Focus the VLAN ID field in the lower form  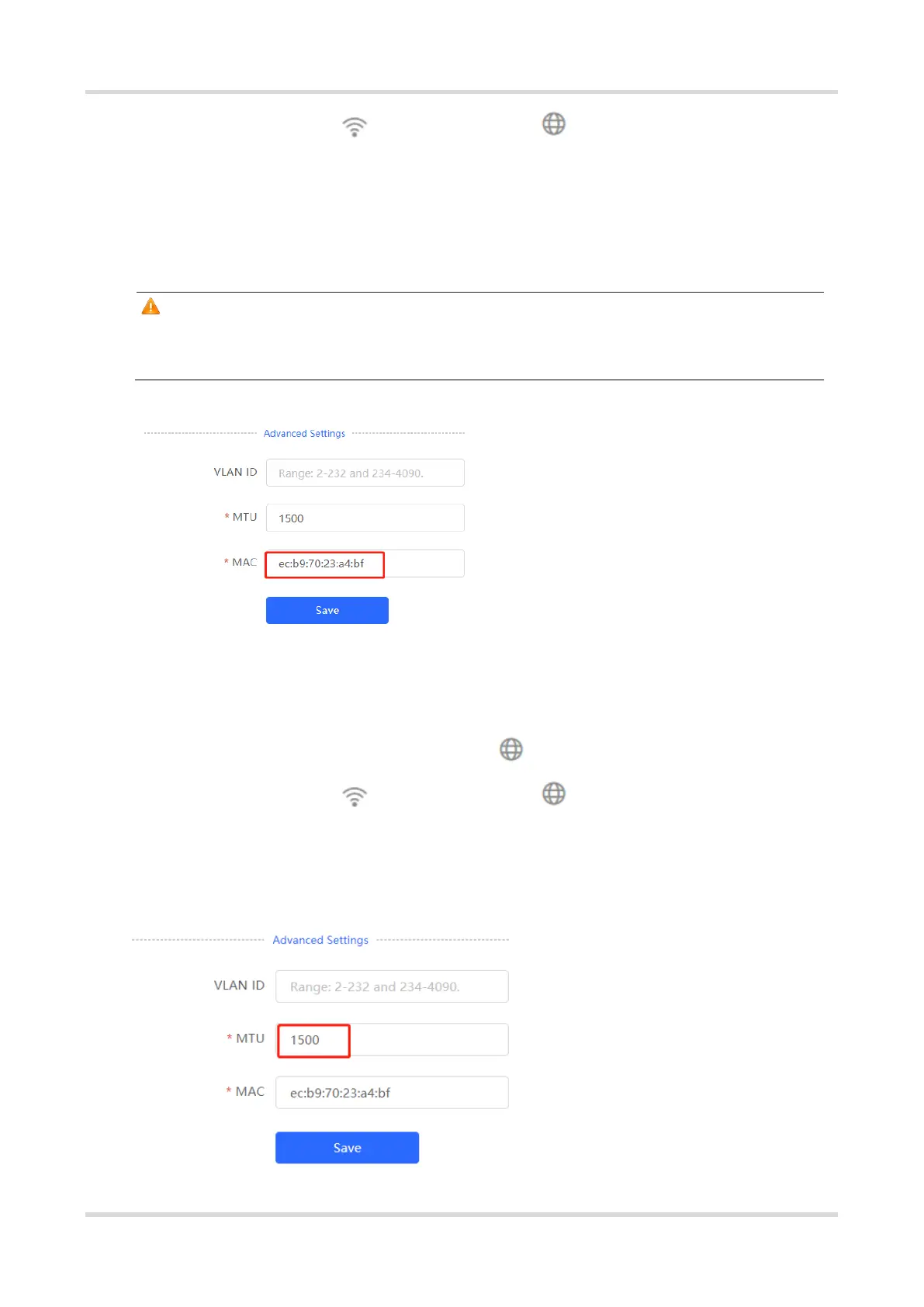point(392,986)
